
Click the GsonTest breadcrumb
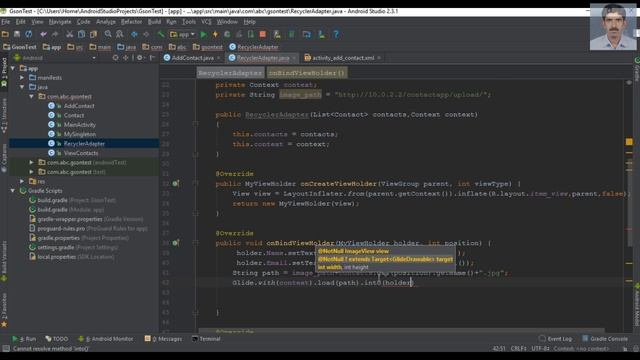(x=20, y=47)
